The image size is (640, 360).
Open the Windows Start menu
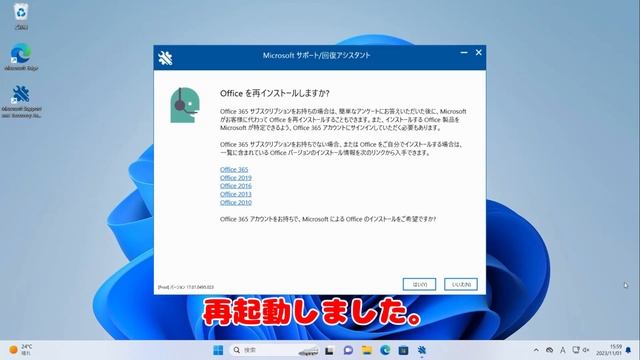218,350
